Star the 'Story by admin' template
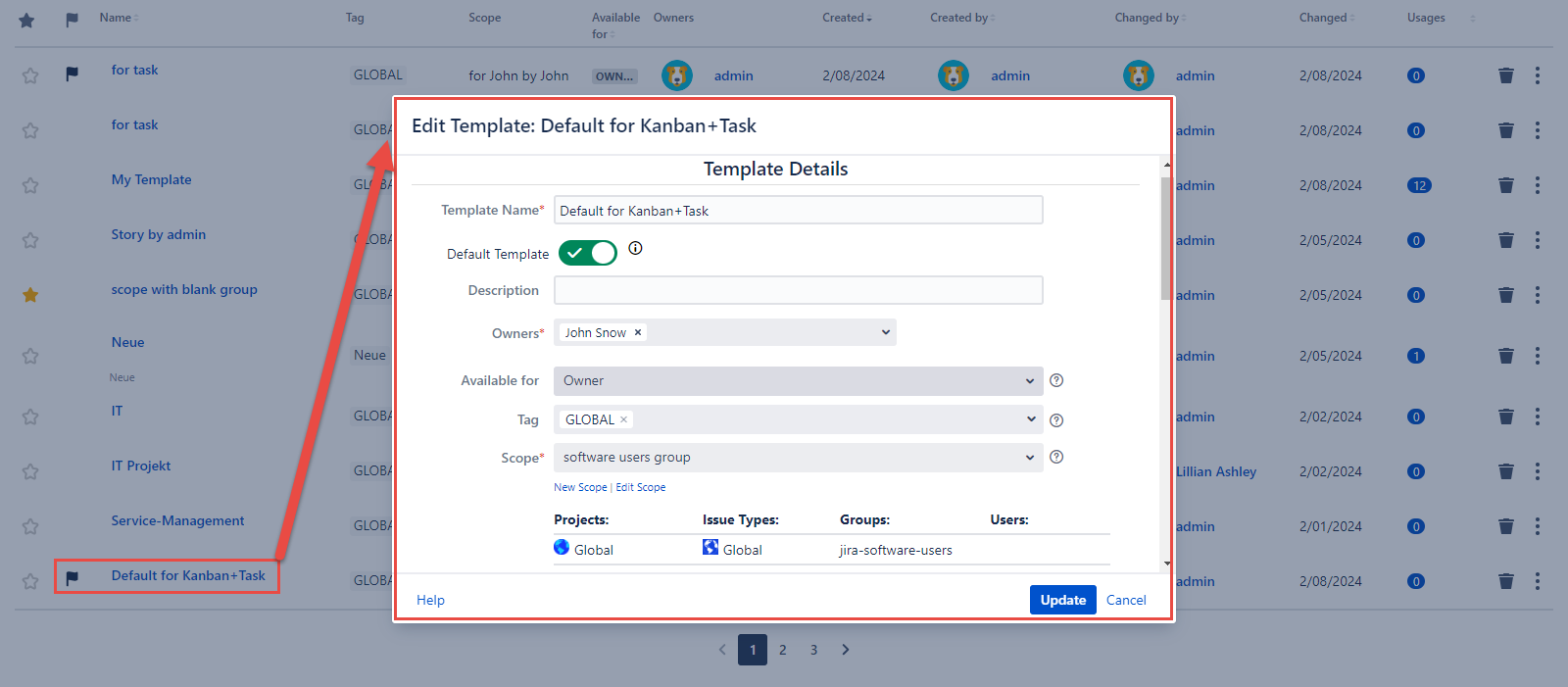 click(x=30, y=240)
